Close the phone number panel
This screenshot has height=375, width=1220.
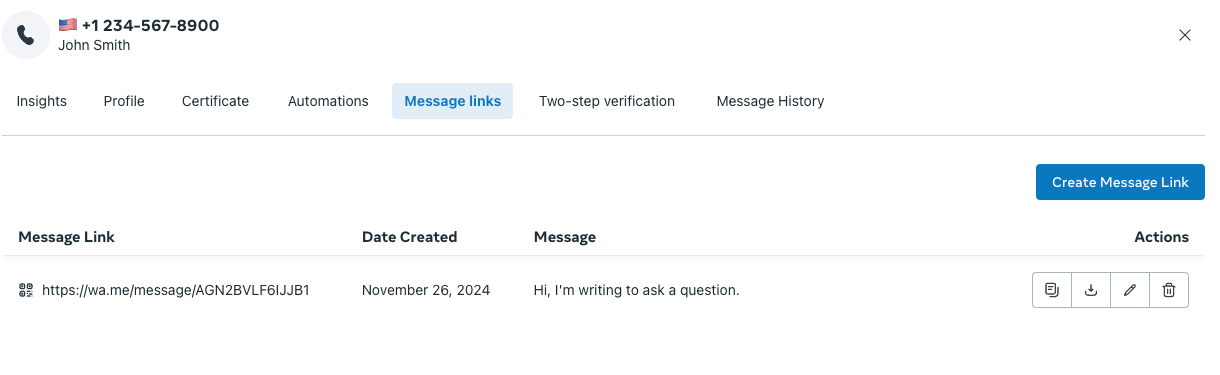[x=1185, y=35]
